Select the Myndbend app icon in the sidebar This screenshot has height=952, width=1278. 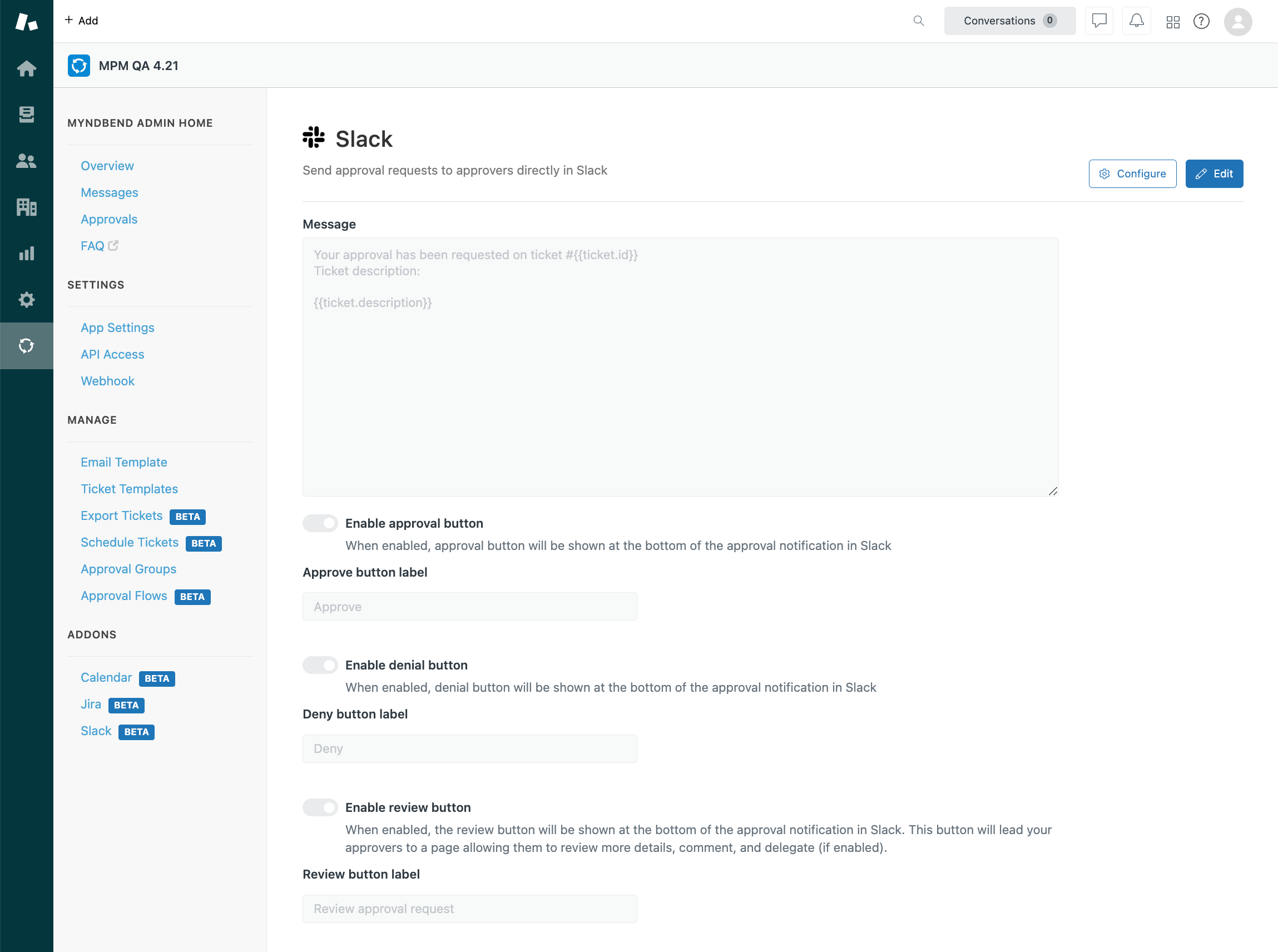(x=27, y=346)
